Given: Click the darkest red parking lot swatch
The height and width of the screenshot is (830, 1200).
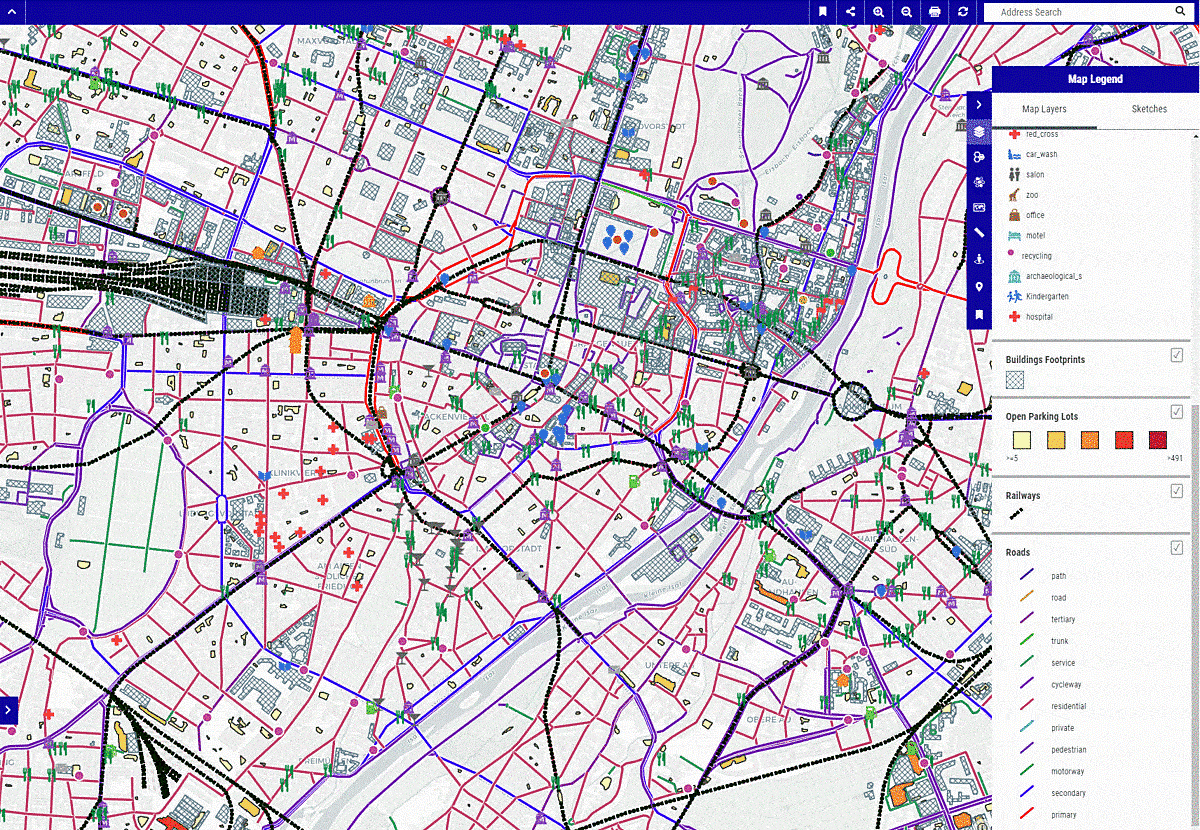Looking at the screenshot, I should pyautogui.click(x=1158, y=440).
